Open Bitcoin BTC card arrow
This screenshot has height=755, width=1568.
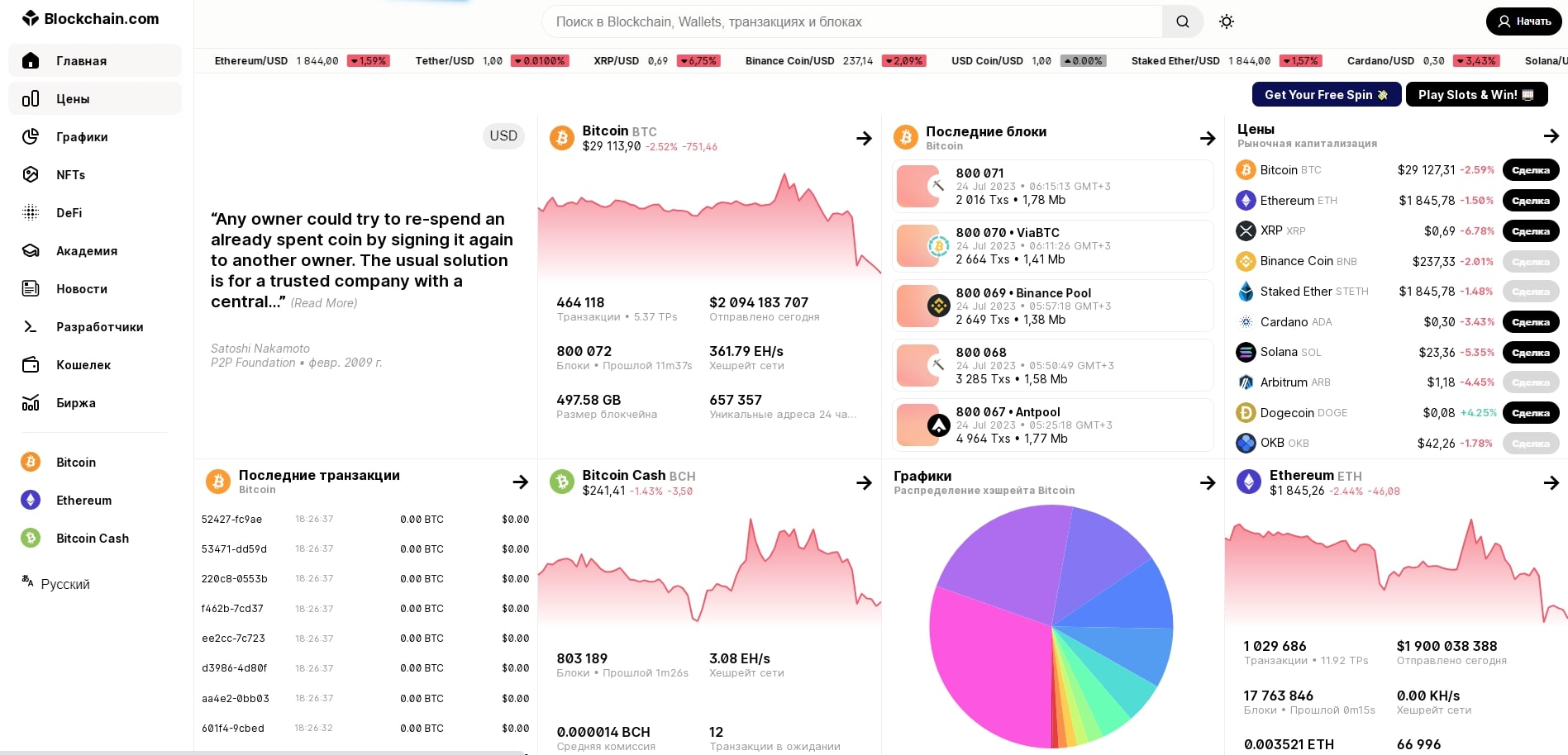coord(864,138)
